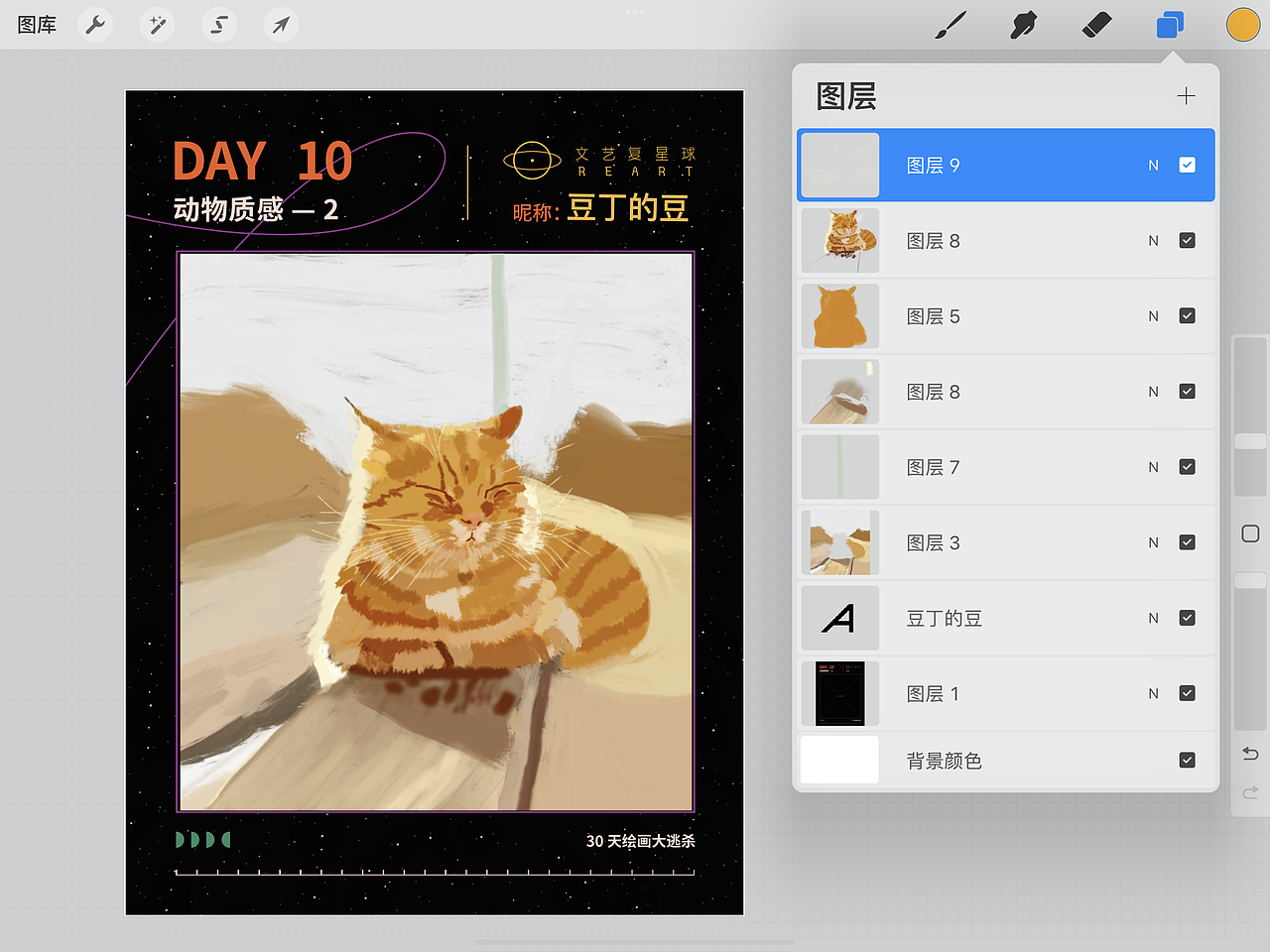The width and height of the screenshot is (1270, 952).
Task: Open blend mode N for 图层 3
Action: coord(1153,542)
